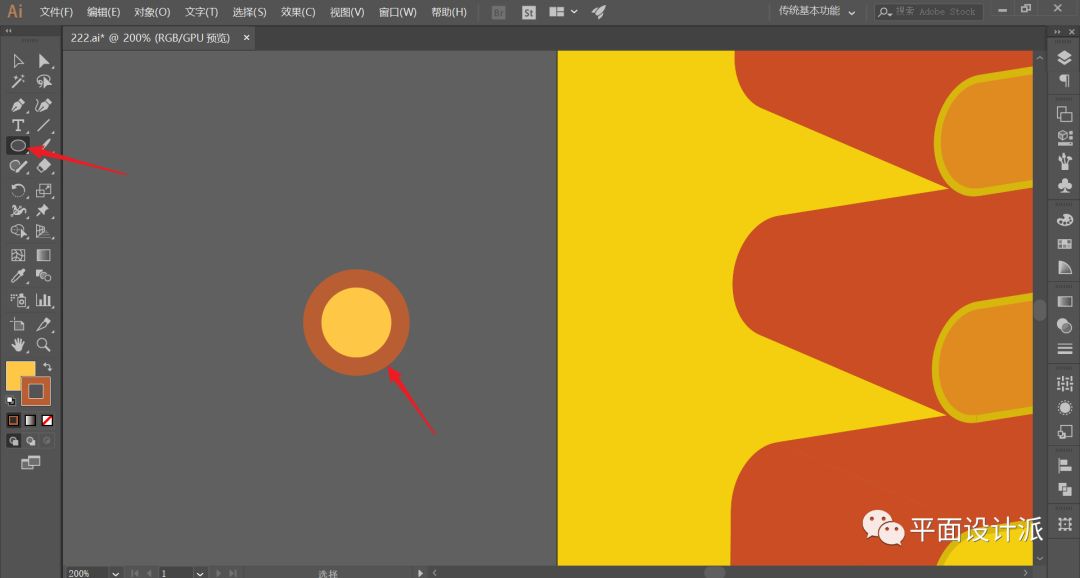Activate the Magic Wand tool
This screenshot has height=578, width=1080.
18,83
